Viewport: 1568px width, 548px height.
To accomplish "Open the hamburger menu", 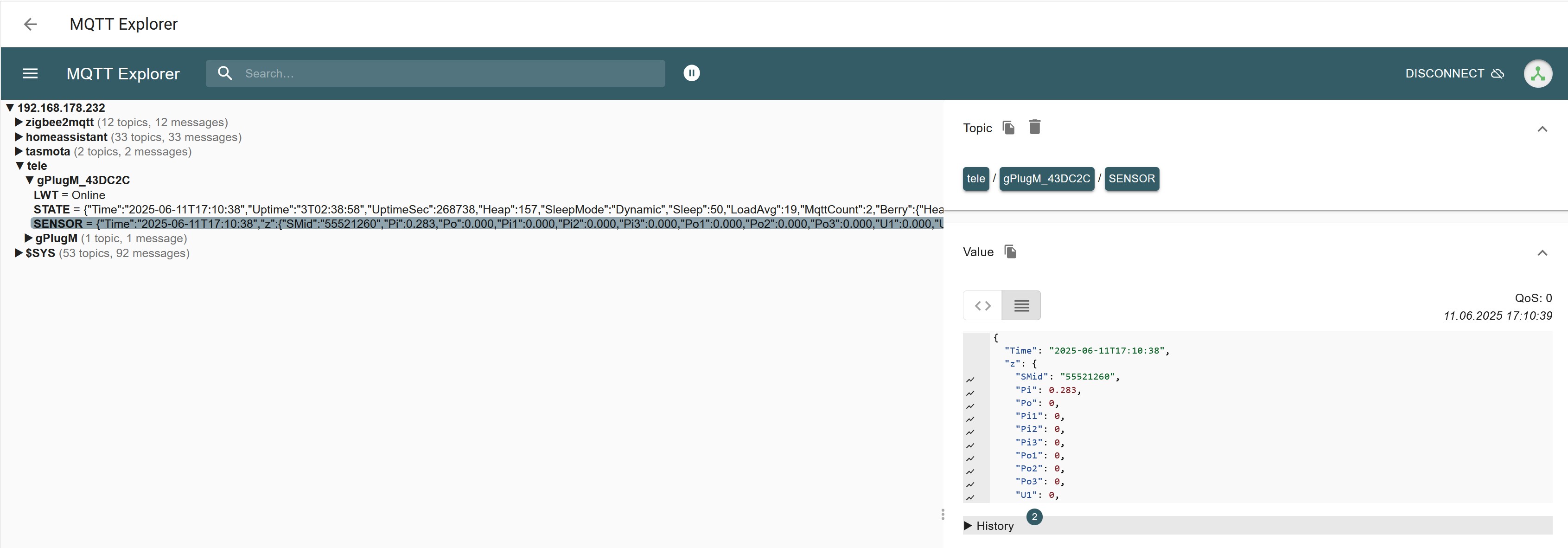I will pos(30,74).
